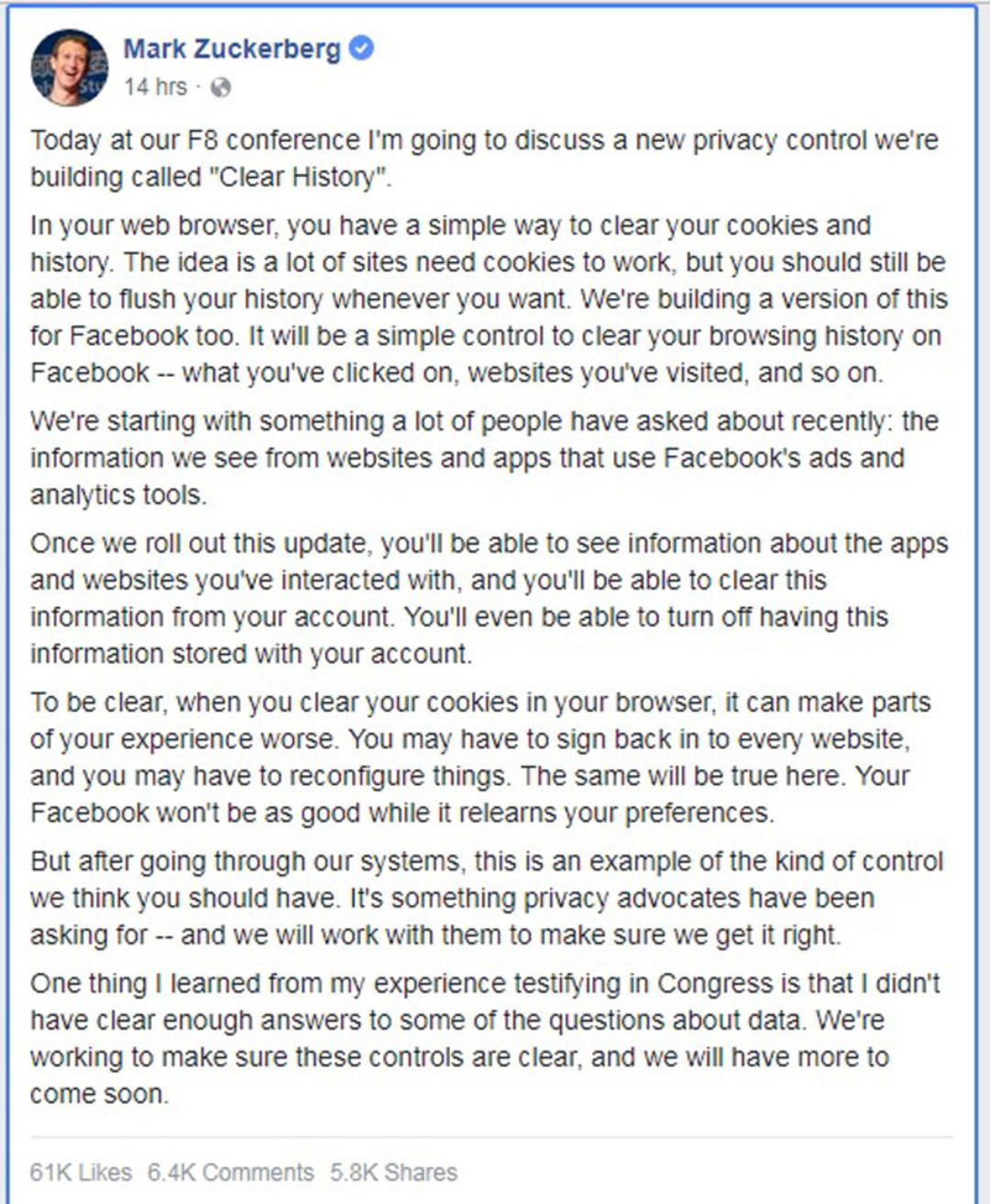Click paragraph starting "In your web browser"

[x=489, y=299]
